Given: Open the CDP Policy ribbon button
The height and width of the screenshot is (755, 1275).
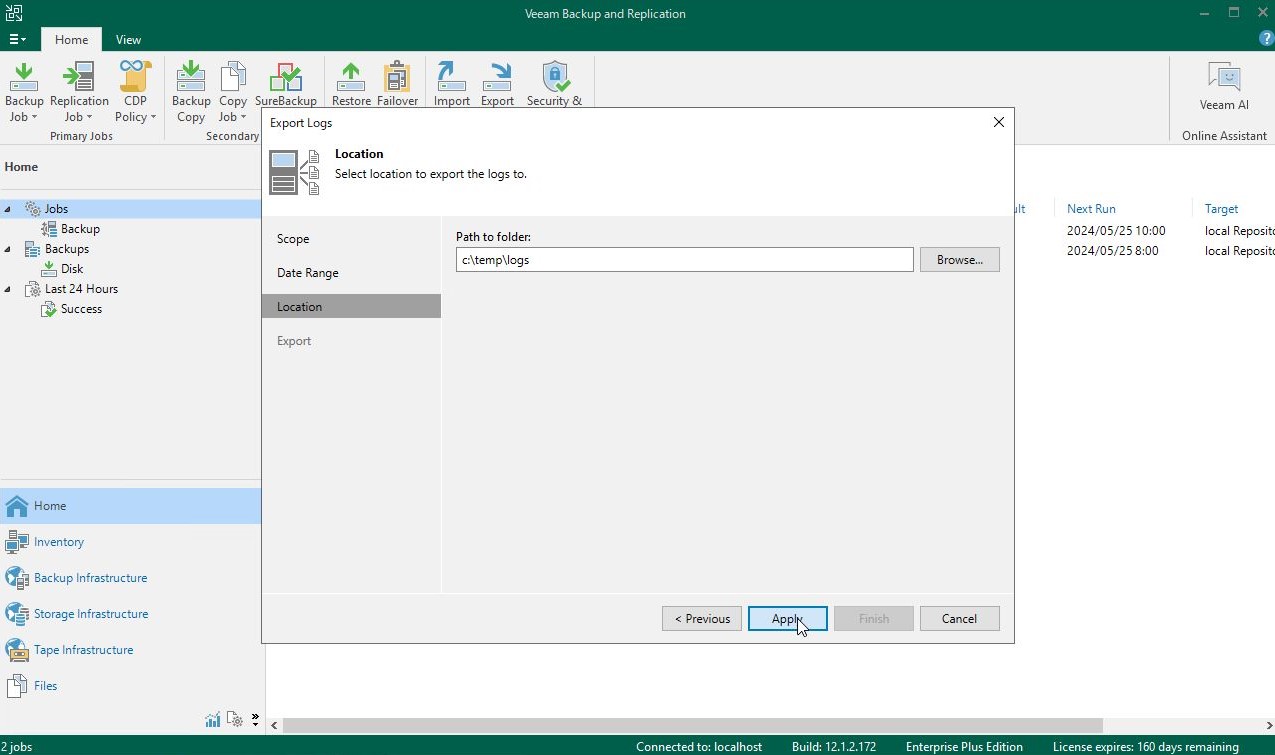Looking at the screenshot, I should click(135, 91).
